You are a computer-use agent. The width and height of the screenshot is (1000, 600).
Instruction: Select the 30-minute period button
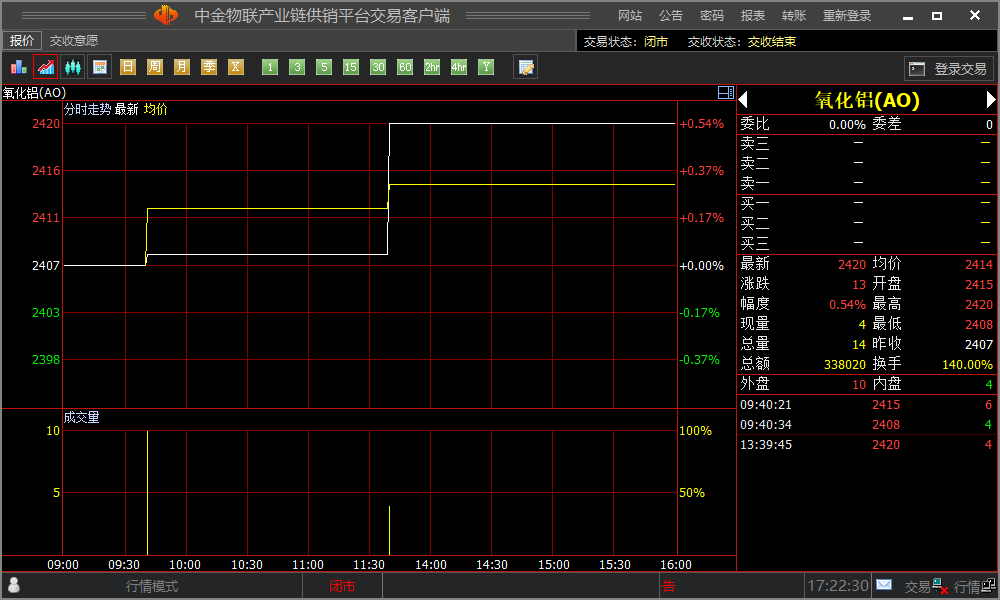(x=378, y=67)
